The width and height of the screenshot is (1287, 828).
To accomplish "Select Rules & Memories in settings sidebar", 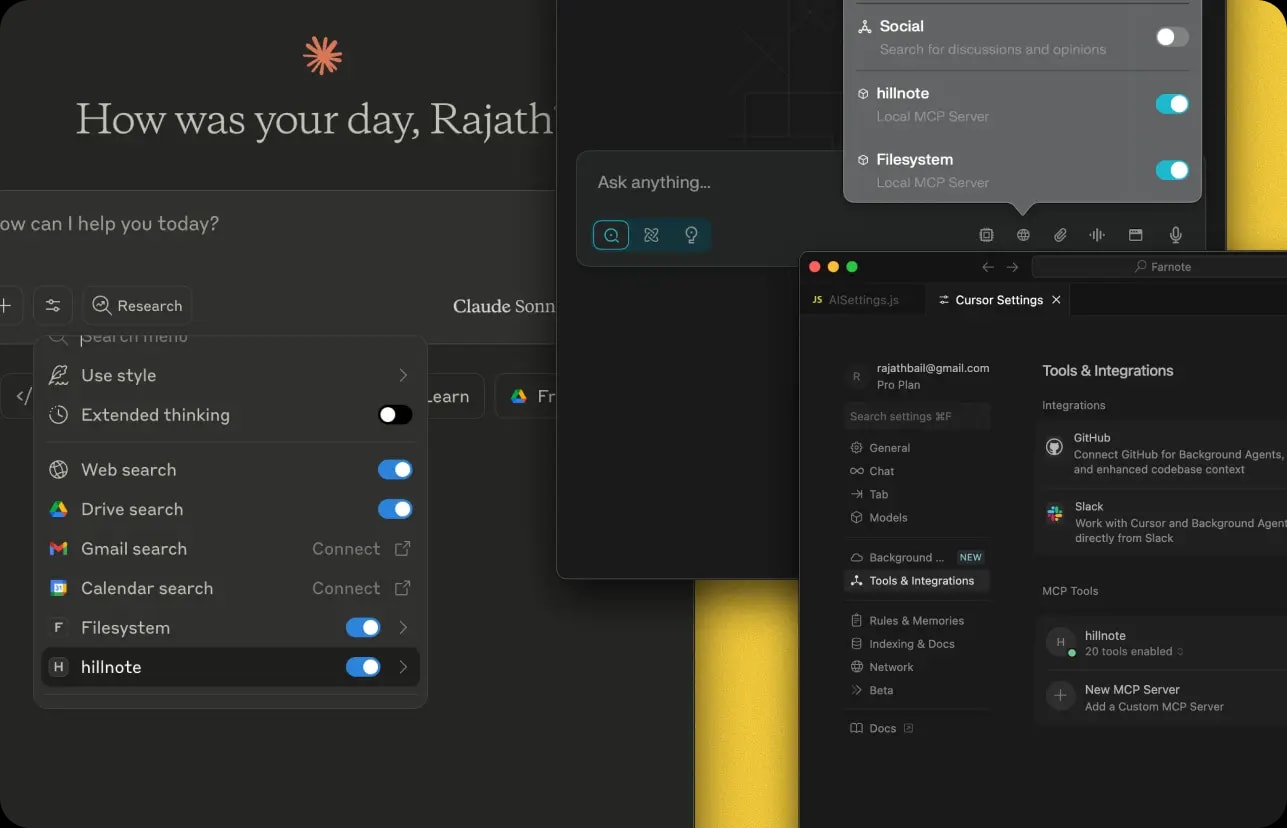I will (x=916, y=621).
